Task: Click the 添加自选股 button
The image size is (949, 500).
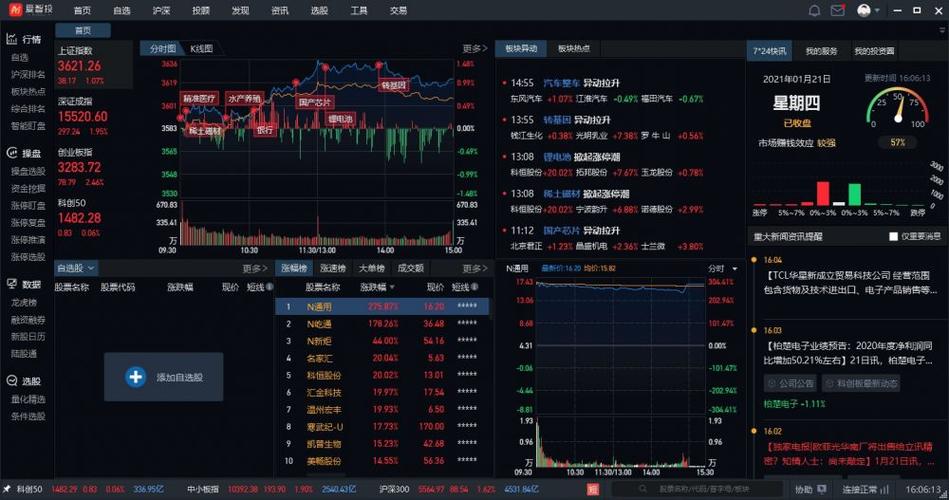Action: (x=163, y=377)
